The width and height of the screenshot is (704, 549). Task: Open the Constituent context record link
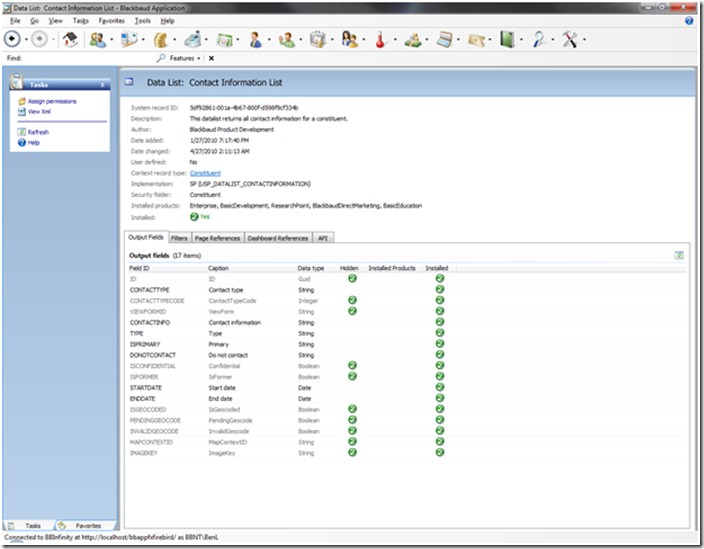[x=205, y=173]
